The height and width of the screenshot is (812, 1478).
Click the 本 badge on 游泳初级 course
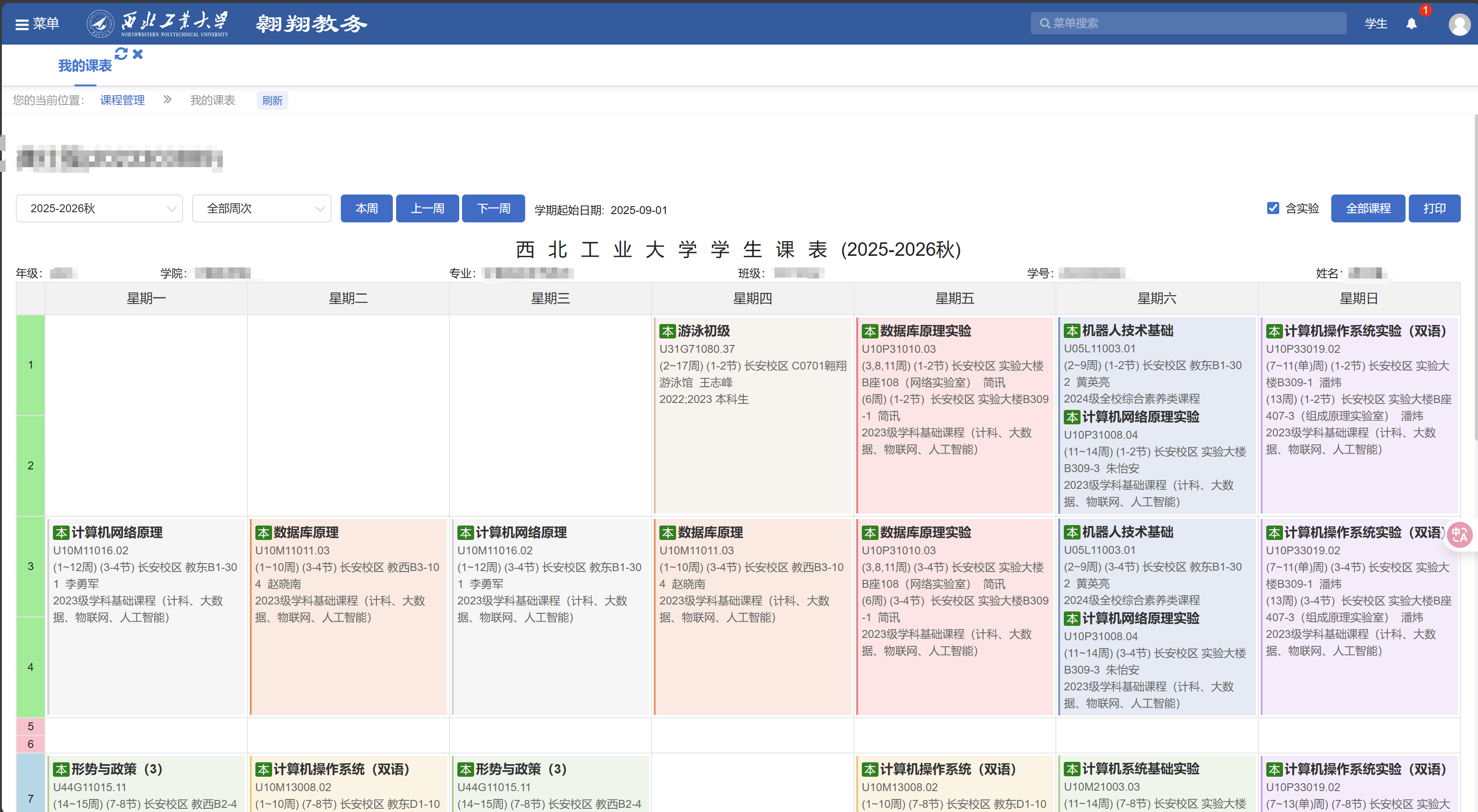[x=667, y=331]
